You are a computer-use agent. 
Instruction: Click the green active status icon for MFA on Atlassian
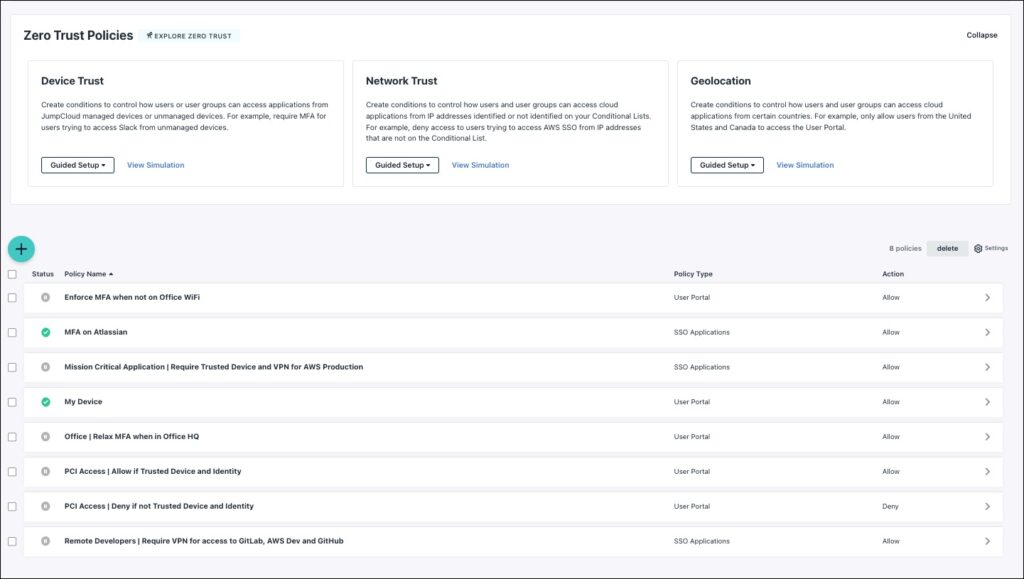[x=45, y=332]
